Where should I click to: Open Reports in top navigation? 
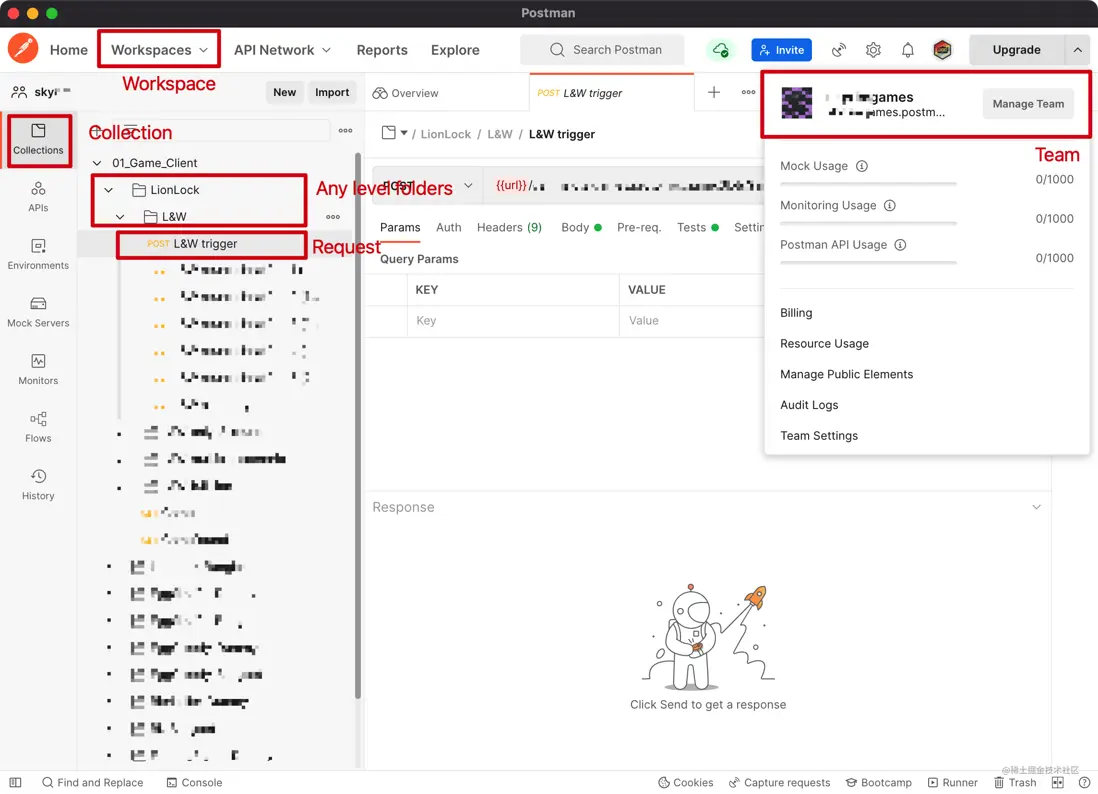pyautogui.click(x=382, y=50)
